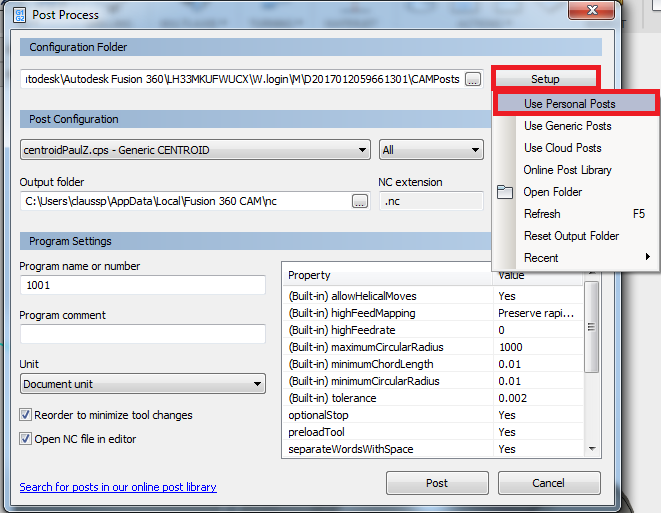Select Use Personal Posts menu item
Screen dimensions: 661x513
tap(575, 104)
